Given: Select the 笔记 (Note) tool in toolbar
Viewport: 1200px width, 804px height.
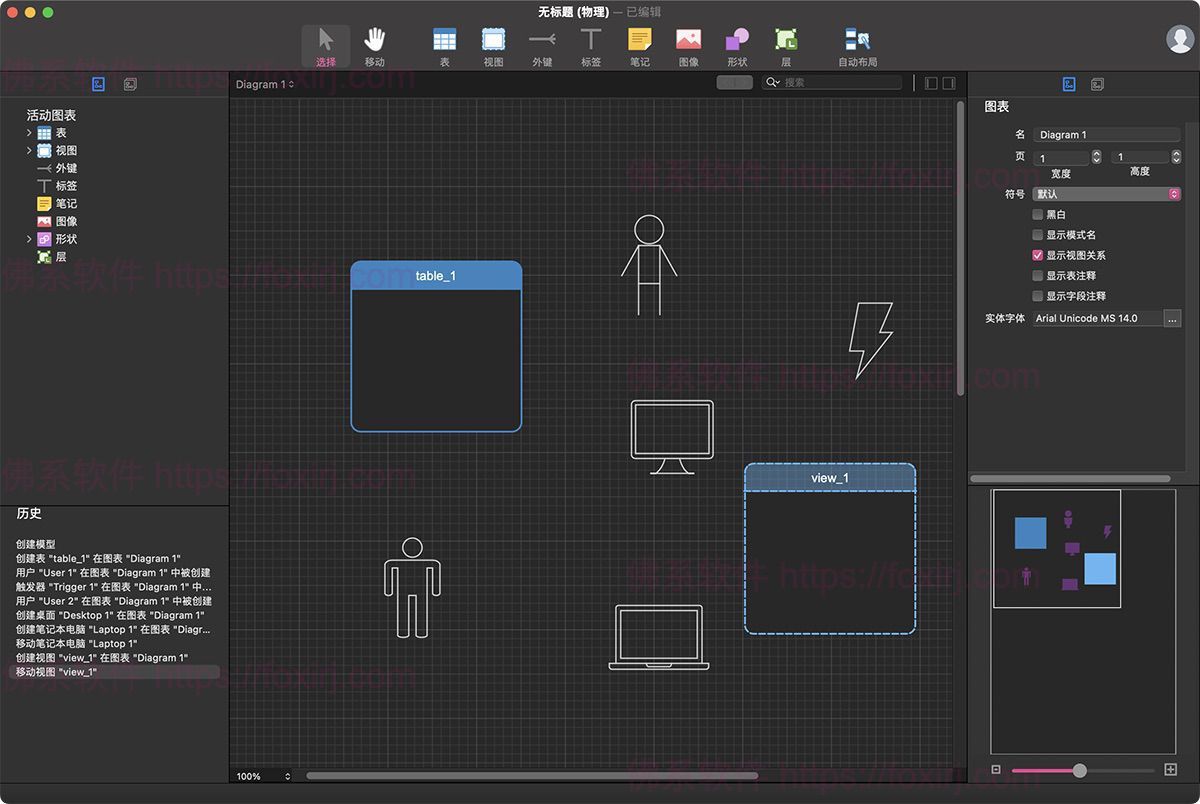Looking at the screenshot, I should 640,40.
